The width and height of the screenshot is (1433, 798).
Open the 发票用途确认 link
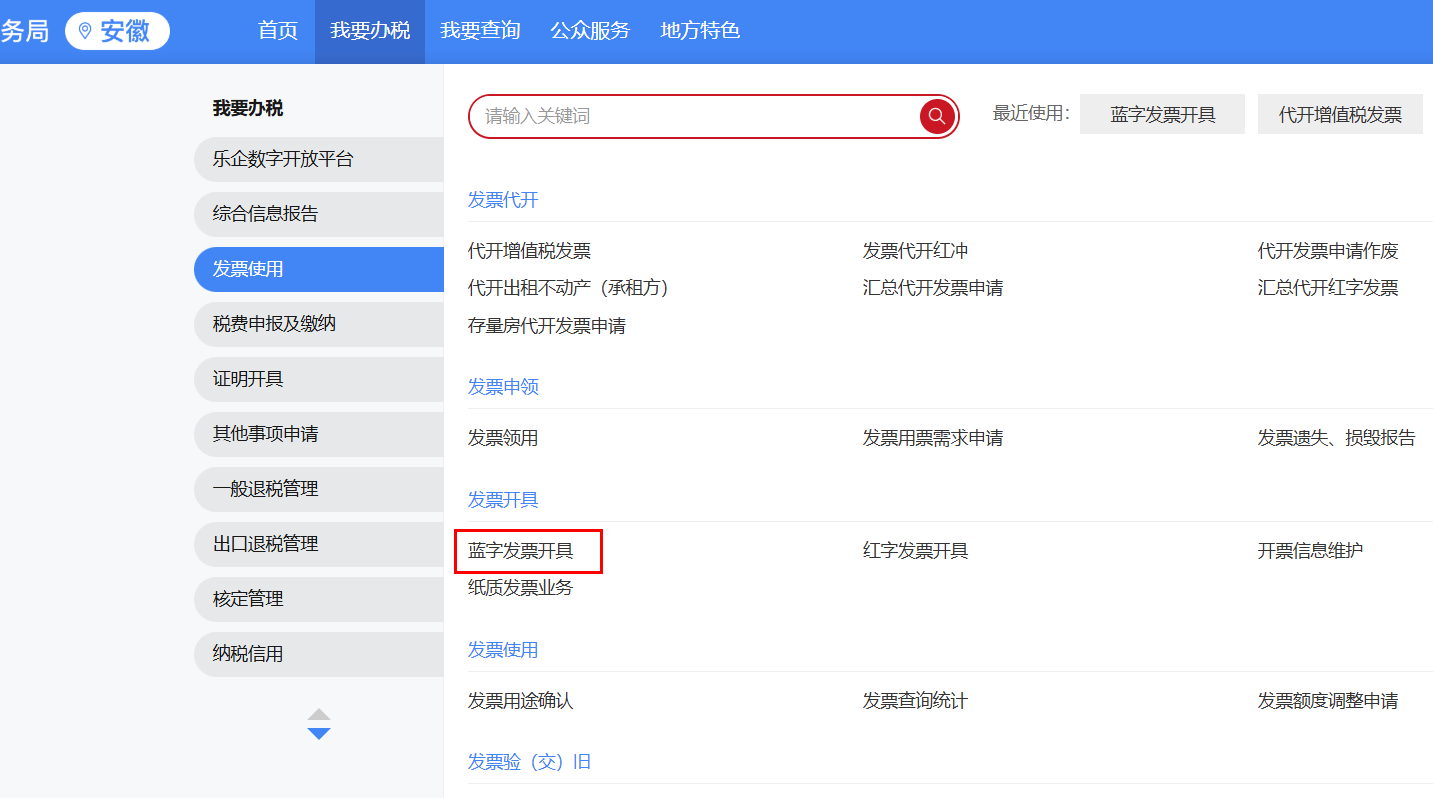(521, 701)
